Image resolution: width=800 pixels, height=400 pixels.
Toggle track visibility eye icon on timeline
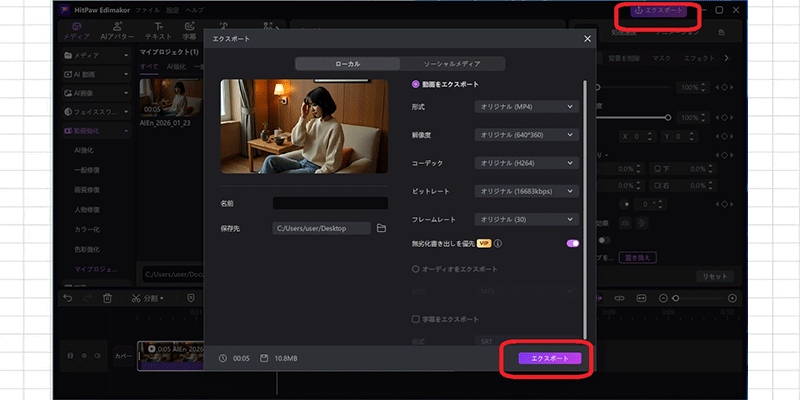[84, 356]
